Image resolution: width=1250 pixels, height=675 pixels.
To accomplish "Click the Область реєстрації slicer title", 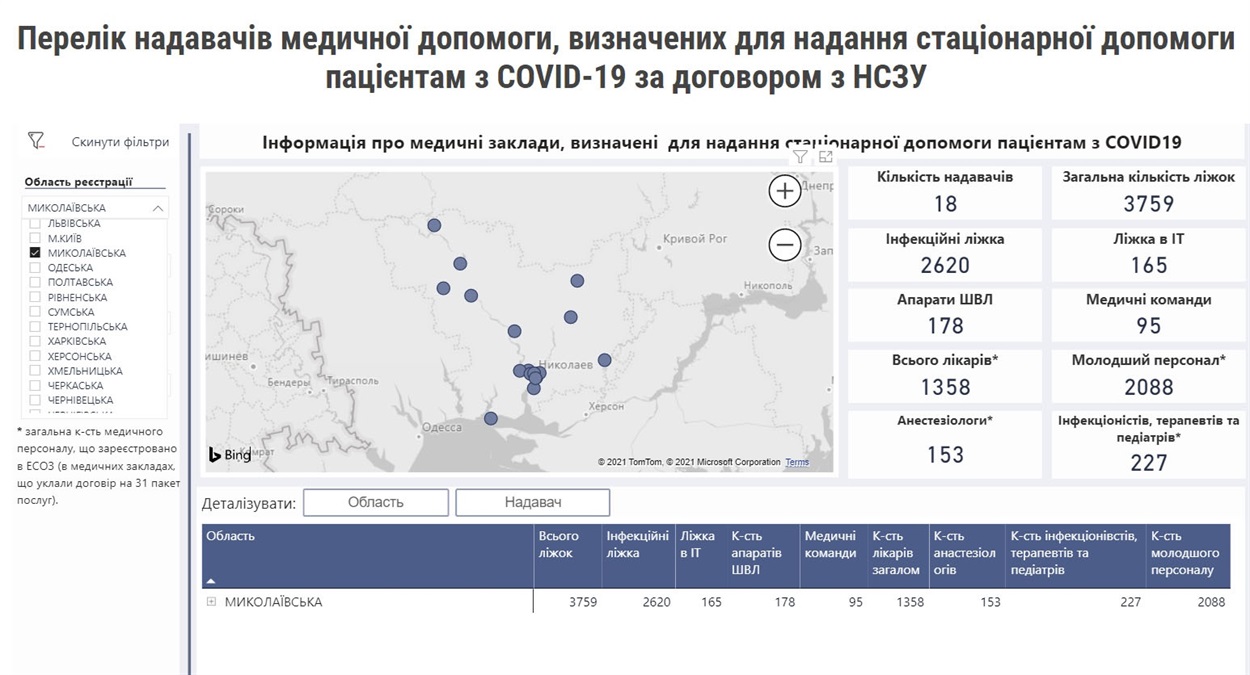I will 79,182.
